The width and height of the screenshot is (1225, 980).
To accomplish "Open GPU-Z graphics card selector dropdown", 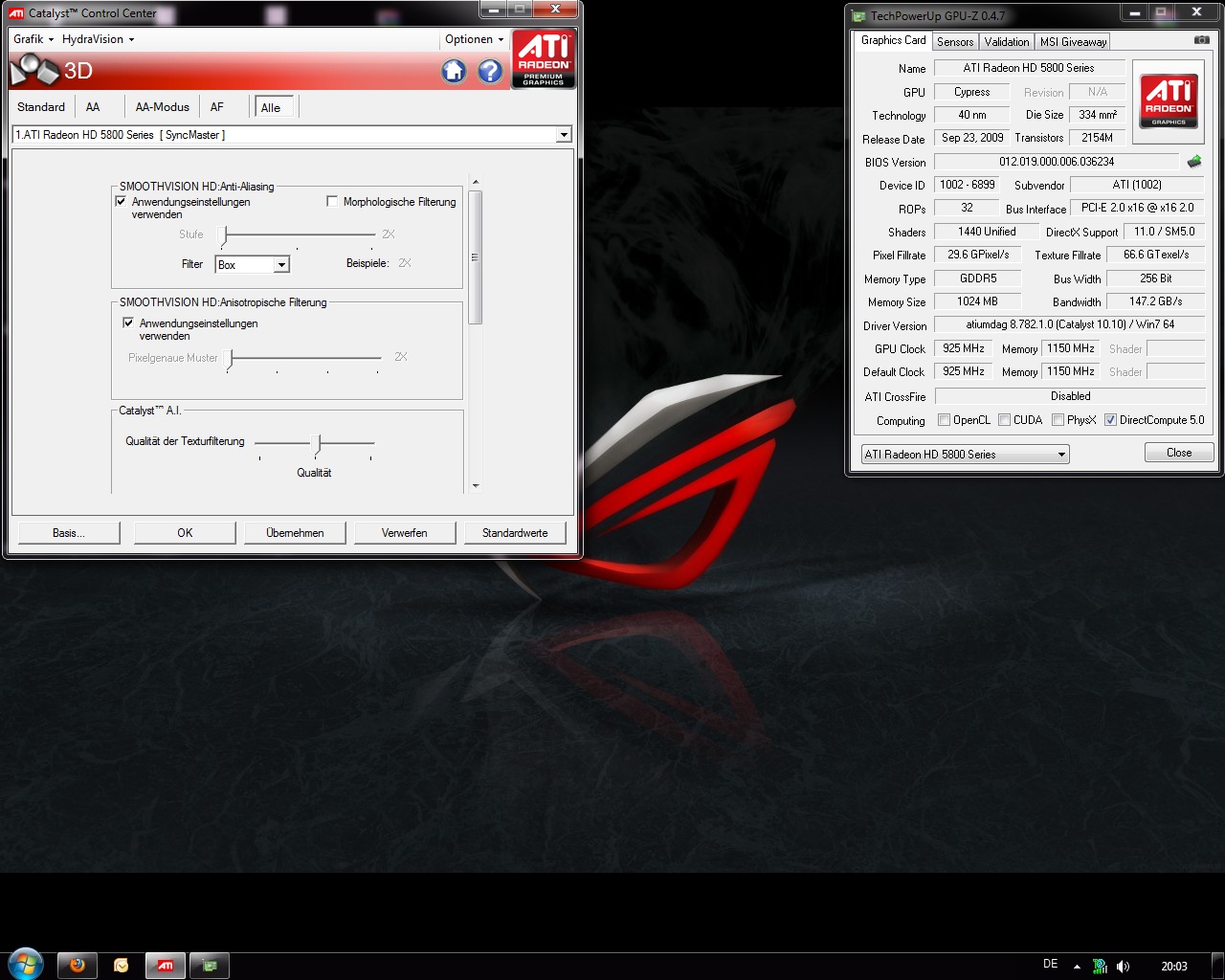I will coord(1061,455).
